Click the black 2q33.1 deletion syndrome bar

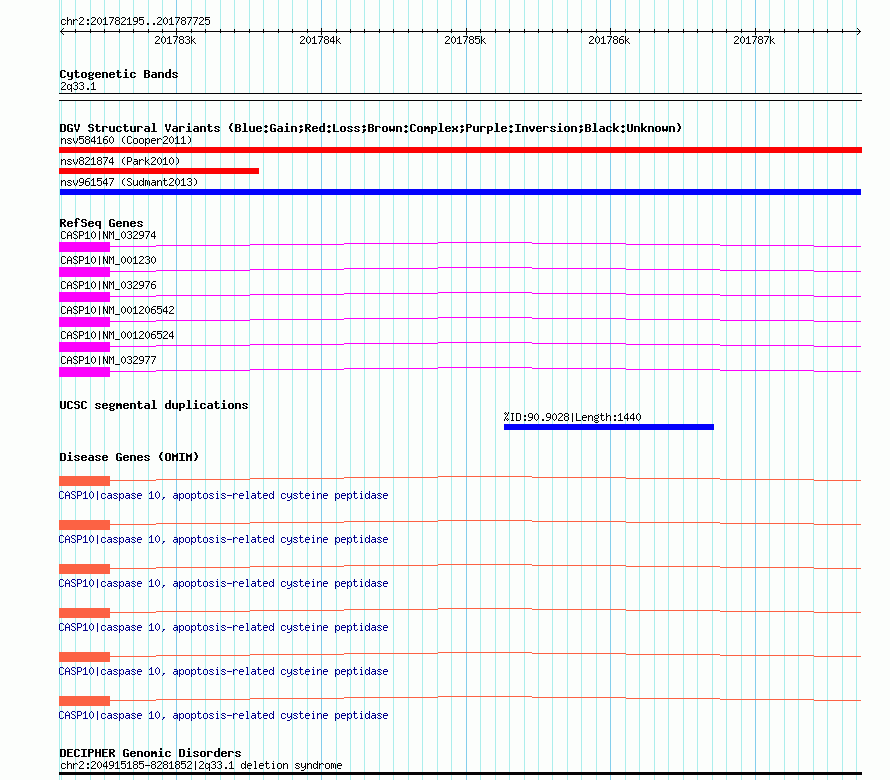coord(460,773)
